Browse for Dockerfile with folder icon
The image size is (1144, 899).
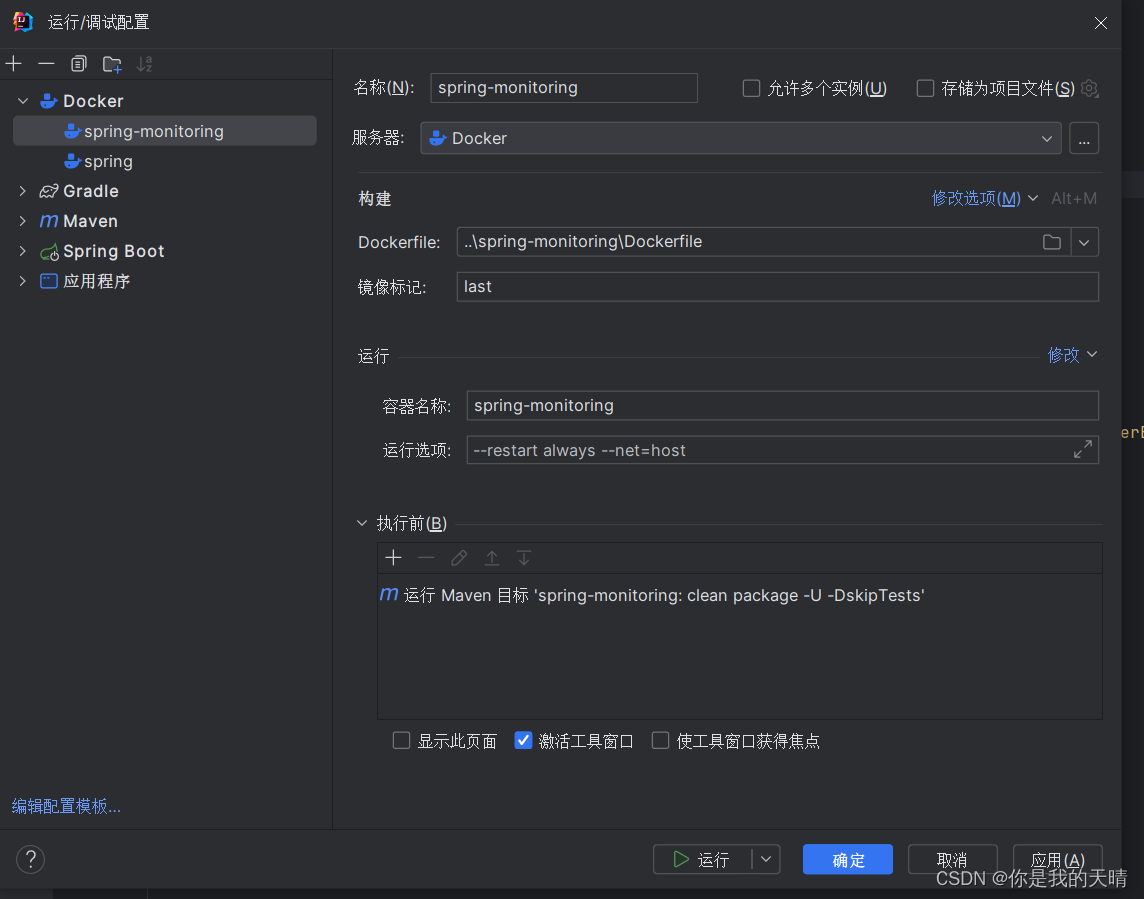(x=1051, y=242)
